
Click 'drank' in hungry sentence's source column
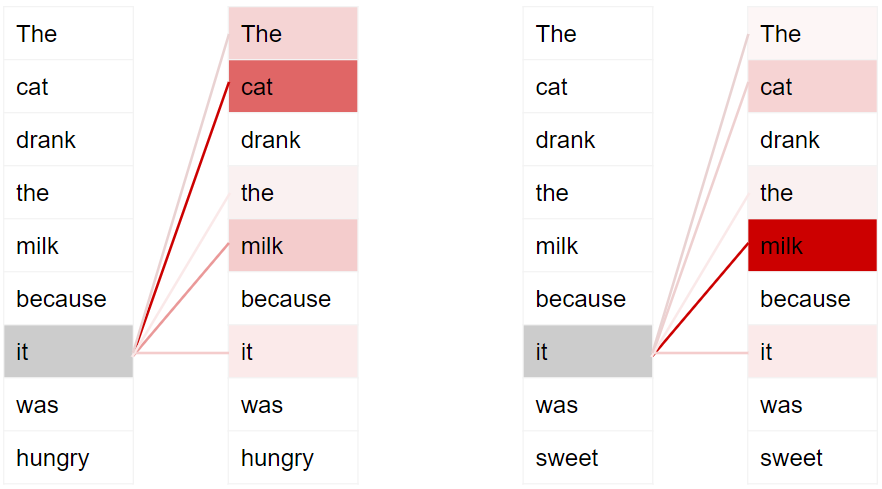click(x=68, y=140)
